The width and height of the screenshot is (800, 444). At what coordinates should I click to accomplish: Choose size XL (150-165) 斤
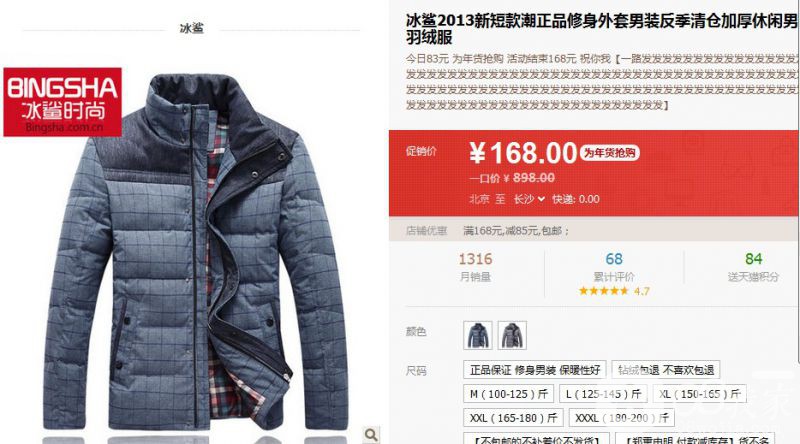coord(699,394)
